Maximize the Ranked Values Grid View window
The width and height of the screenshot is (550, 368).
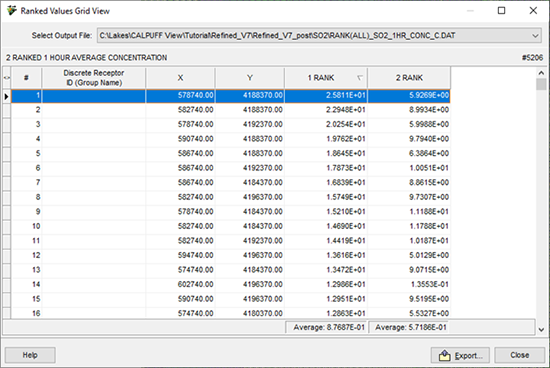pos(502,11)
